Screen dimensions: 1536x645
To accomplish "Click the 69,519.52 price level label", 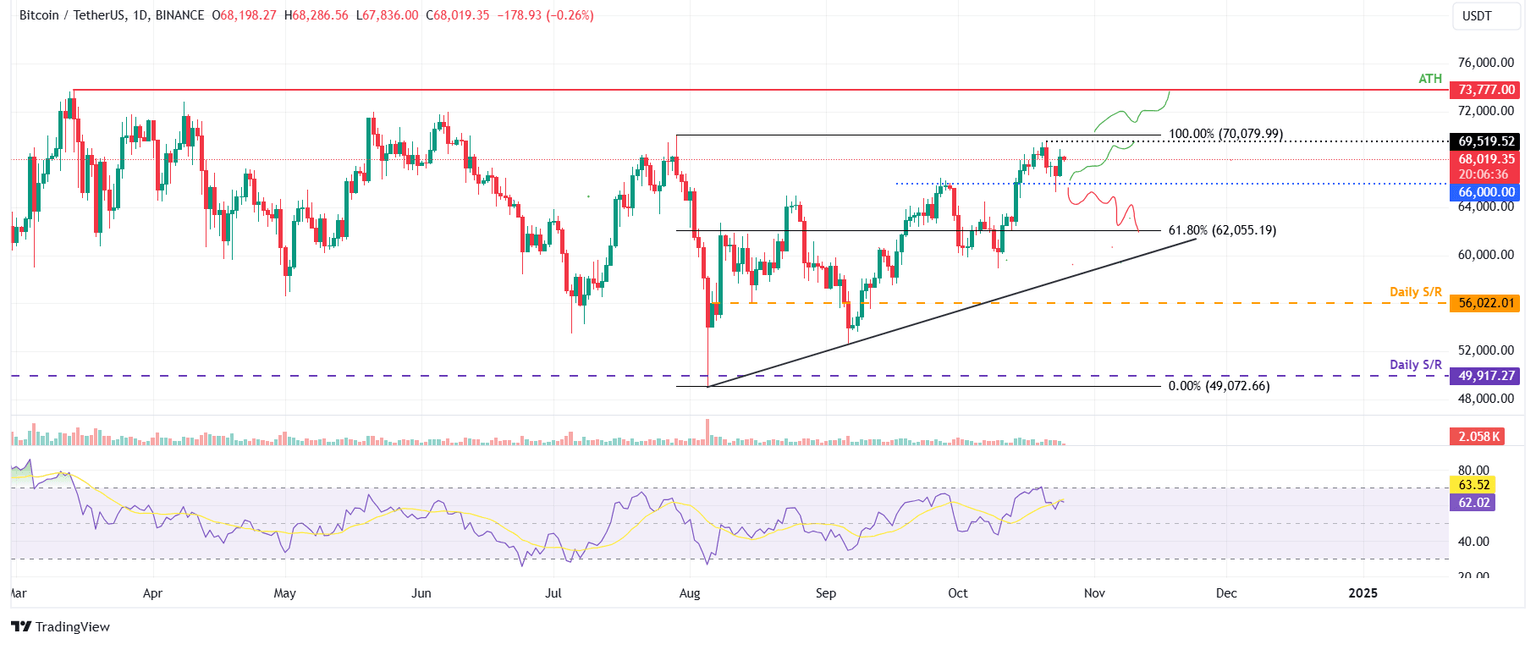I will click(1483, 141).
